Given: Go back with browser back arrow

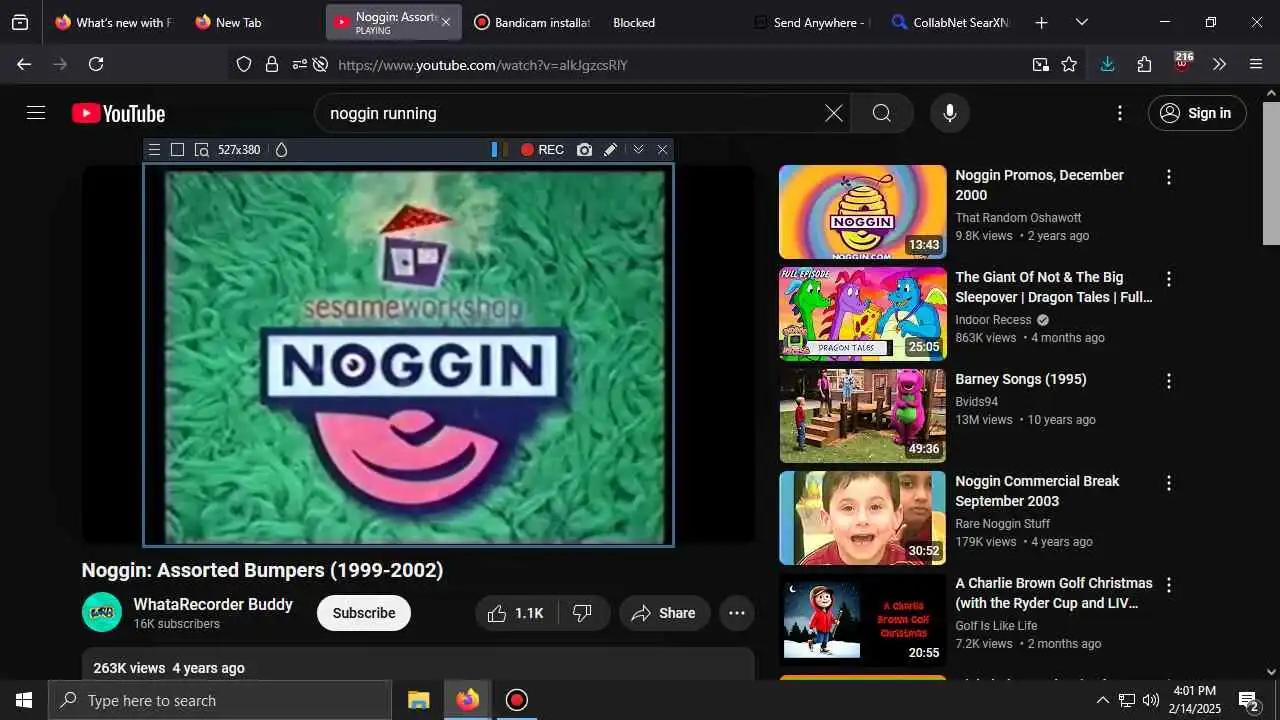Looking at the screenshot, I should 24,64.
